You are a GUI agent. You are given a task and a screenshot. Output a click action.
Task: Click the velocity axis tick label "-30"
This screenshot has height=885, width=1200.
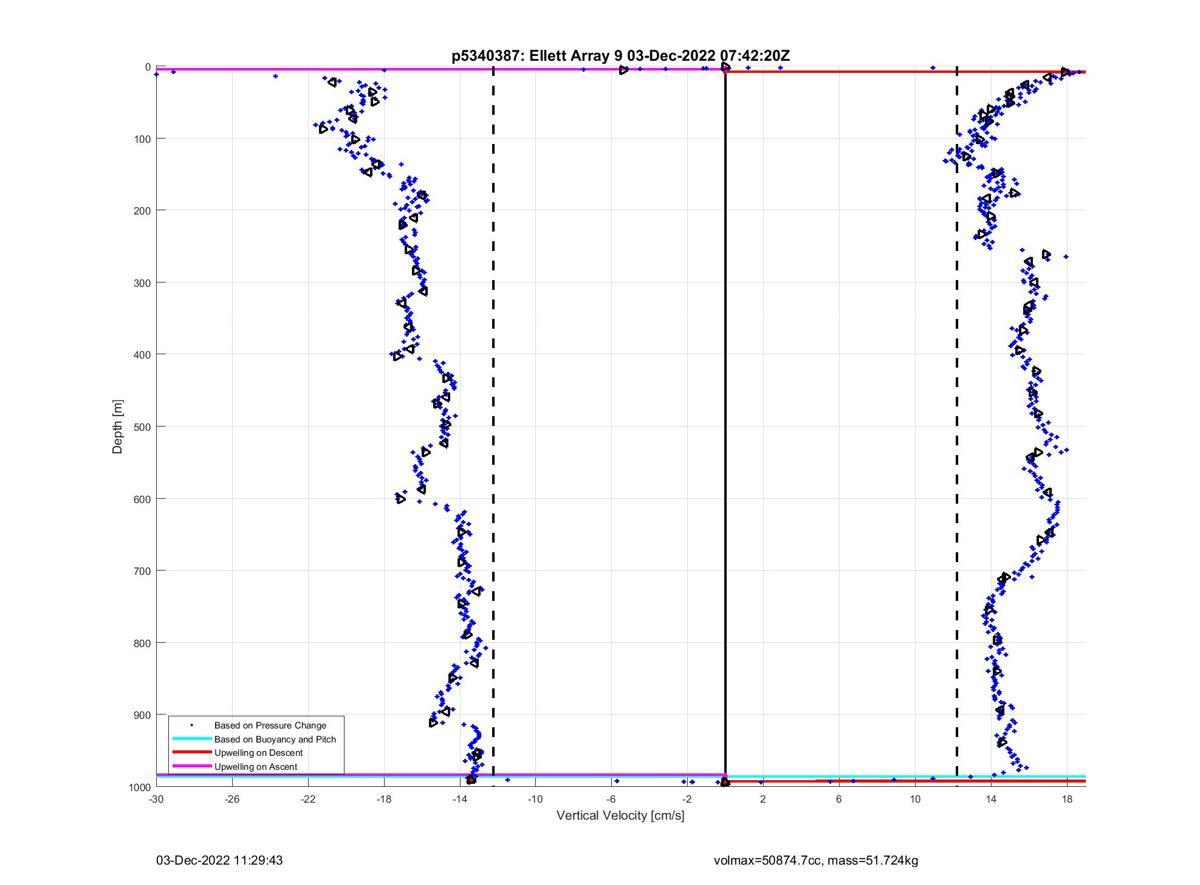click(156, 799)
